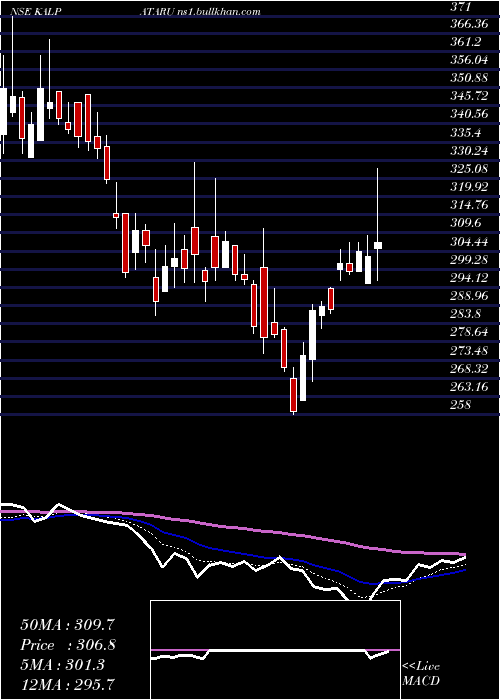500x700 pixels.
Task: Click the 268.32 price axis label
Action: click(470, 369)
